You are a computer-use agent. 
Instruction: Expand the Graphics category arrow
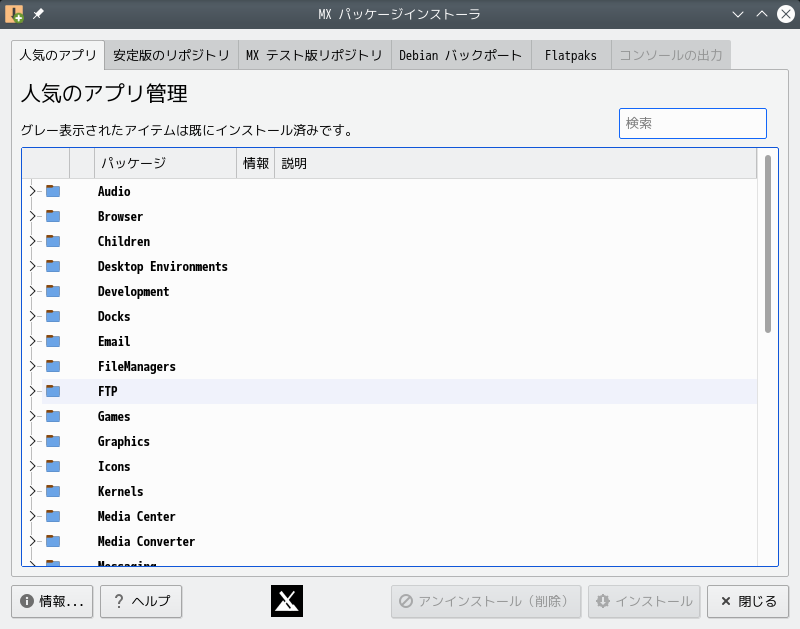(x=33, y=441)
